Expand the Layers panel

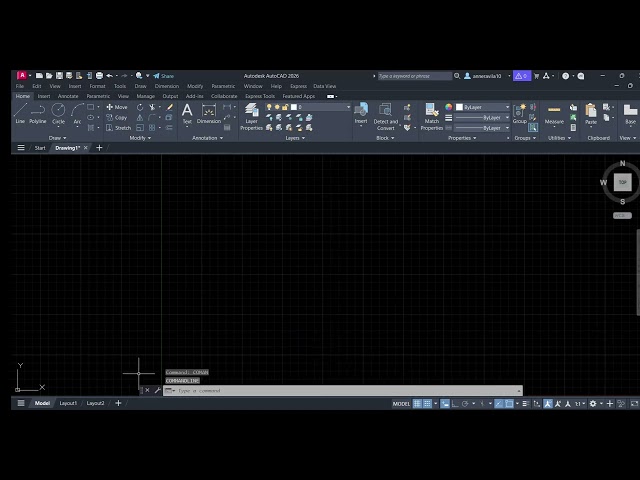pos(295,138)
